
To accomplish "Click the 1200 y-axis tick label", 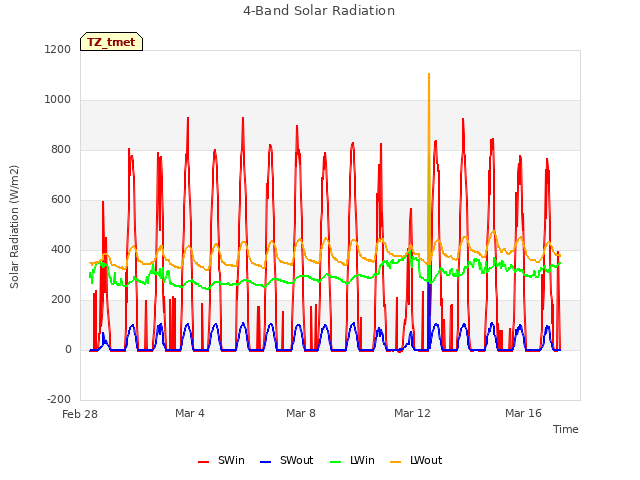I will (58, 50).
